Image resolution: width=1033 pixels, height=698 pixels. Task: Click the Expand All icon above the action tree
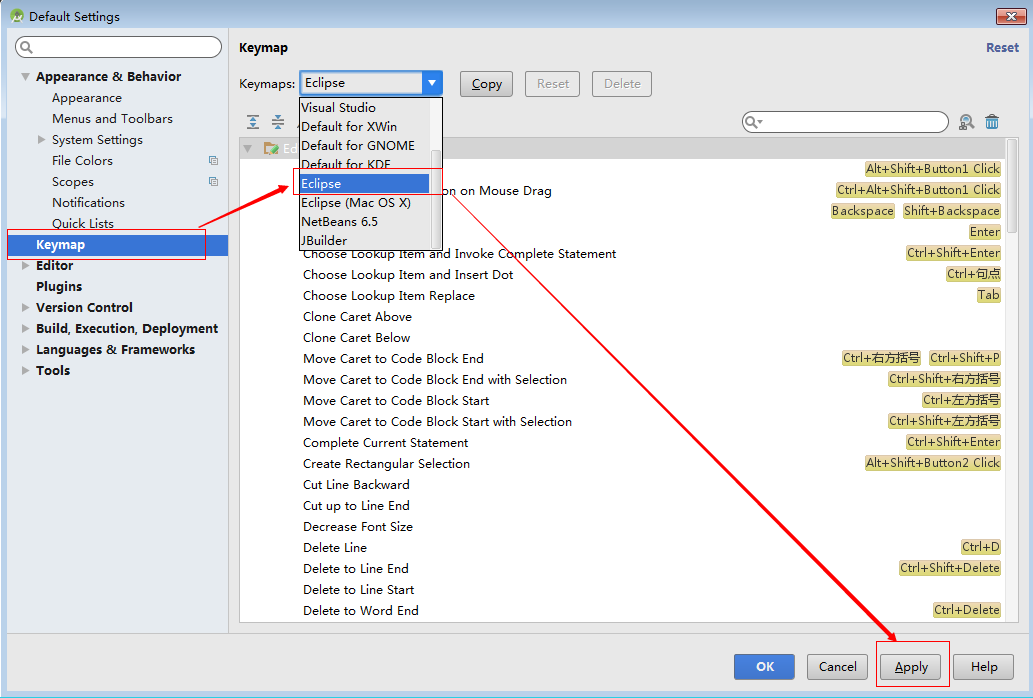point(253,122)
